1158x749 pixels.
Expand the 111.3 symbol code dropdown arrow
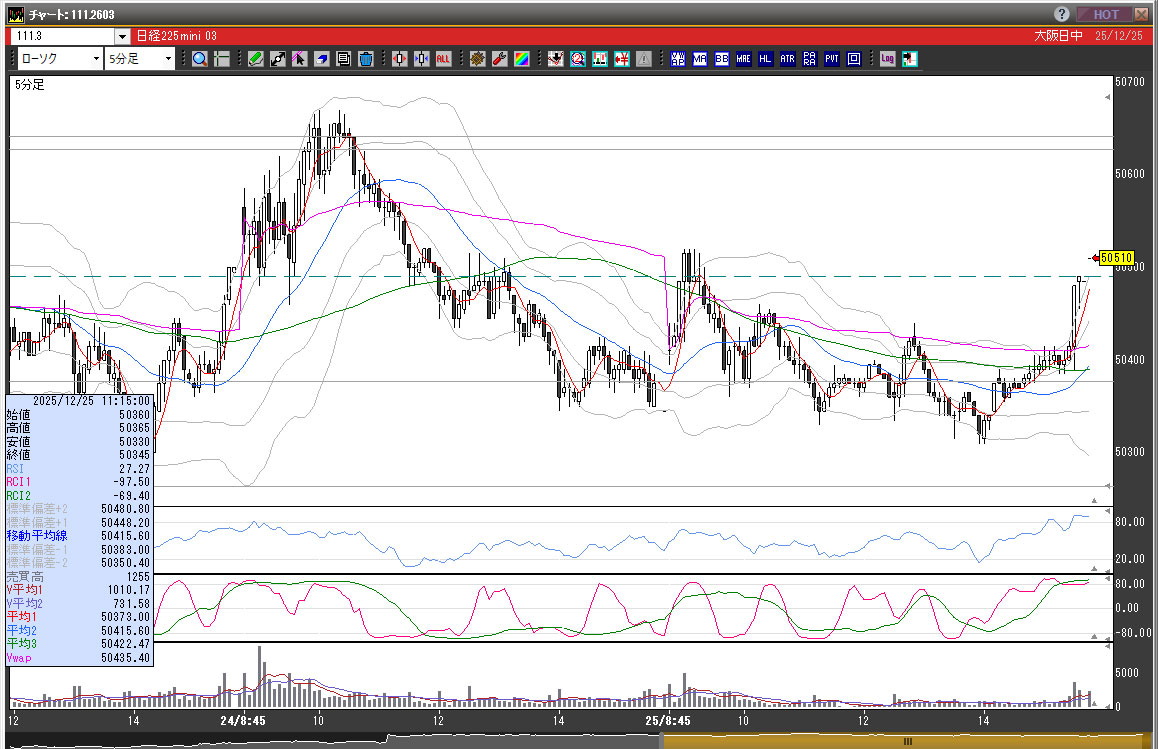pyautogui.click(x=122, y=37)
